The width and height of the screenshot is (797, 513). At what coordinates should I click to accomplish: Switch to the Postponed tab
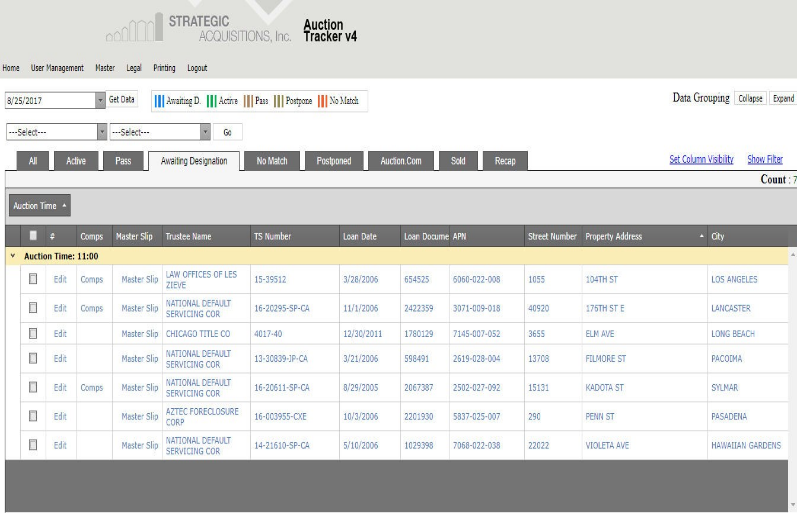333,161
